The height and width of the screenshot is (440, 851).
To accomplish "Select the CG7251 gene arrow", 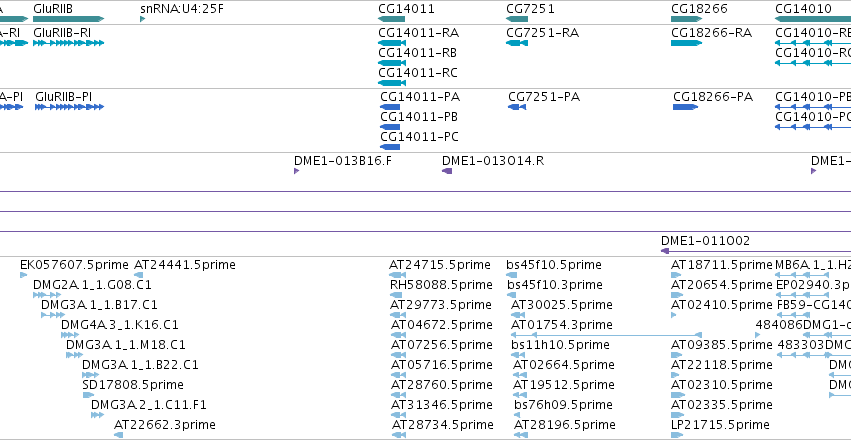I will pyautogui.click(x=517, y=19).
